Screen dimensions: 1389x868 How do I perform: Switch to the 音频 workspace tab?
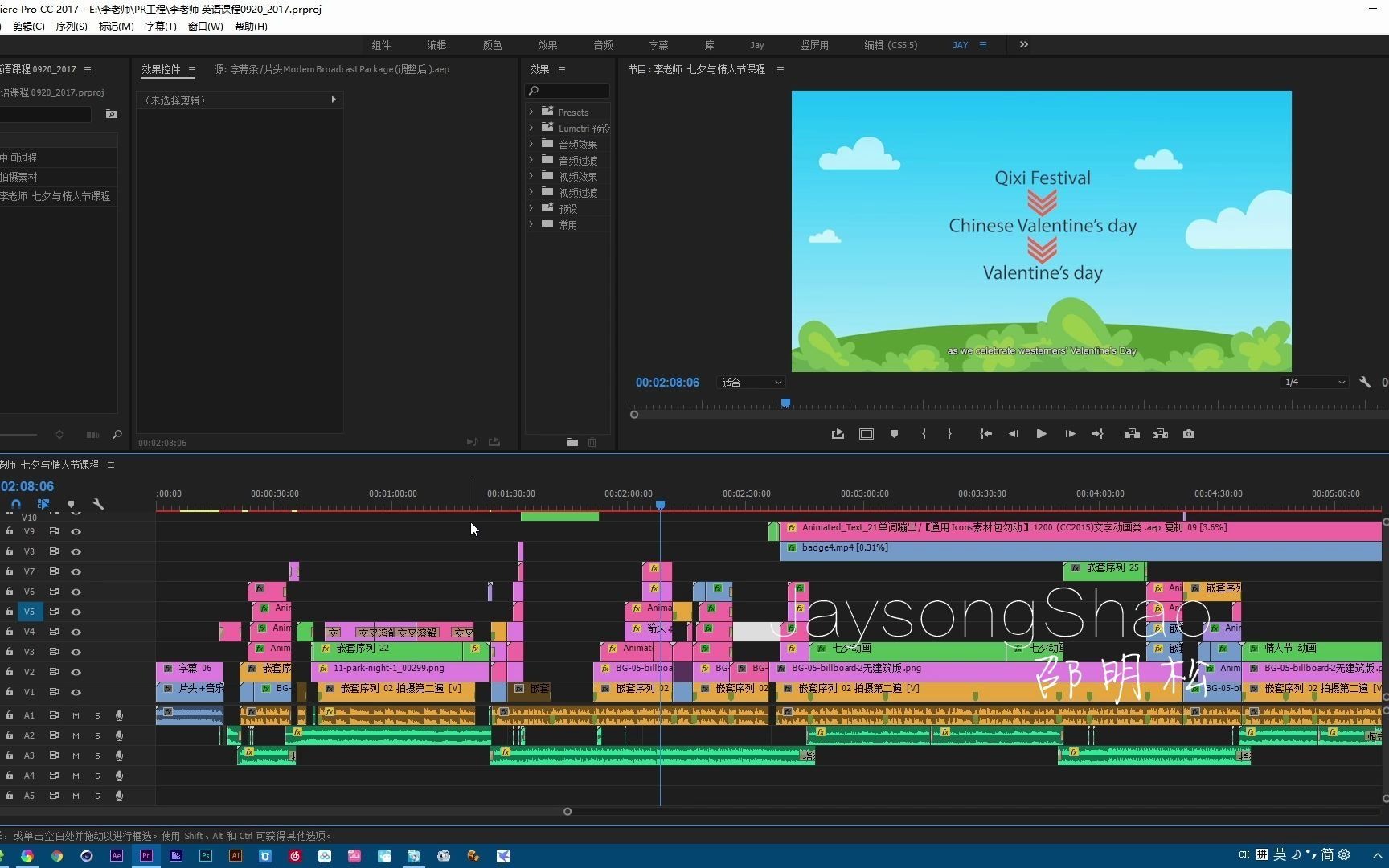tap(603, 45)
